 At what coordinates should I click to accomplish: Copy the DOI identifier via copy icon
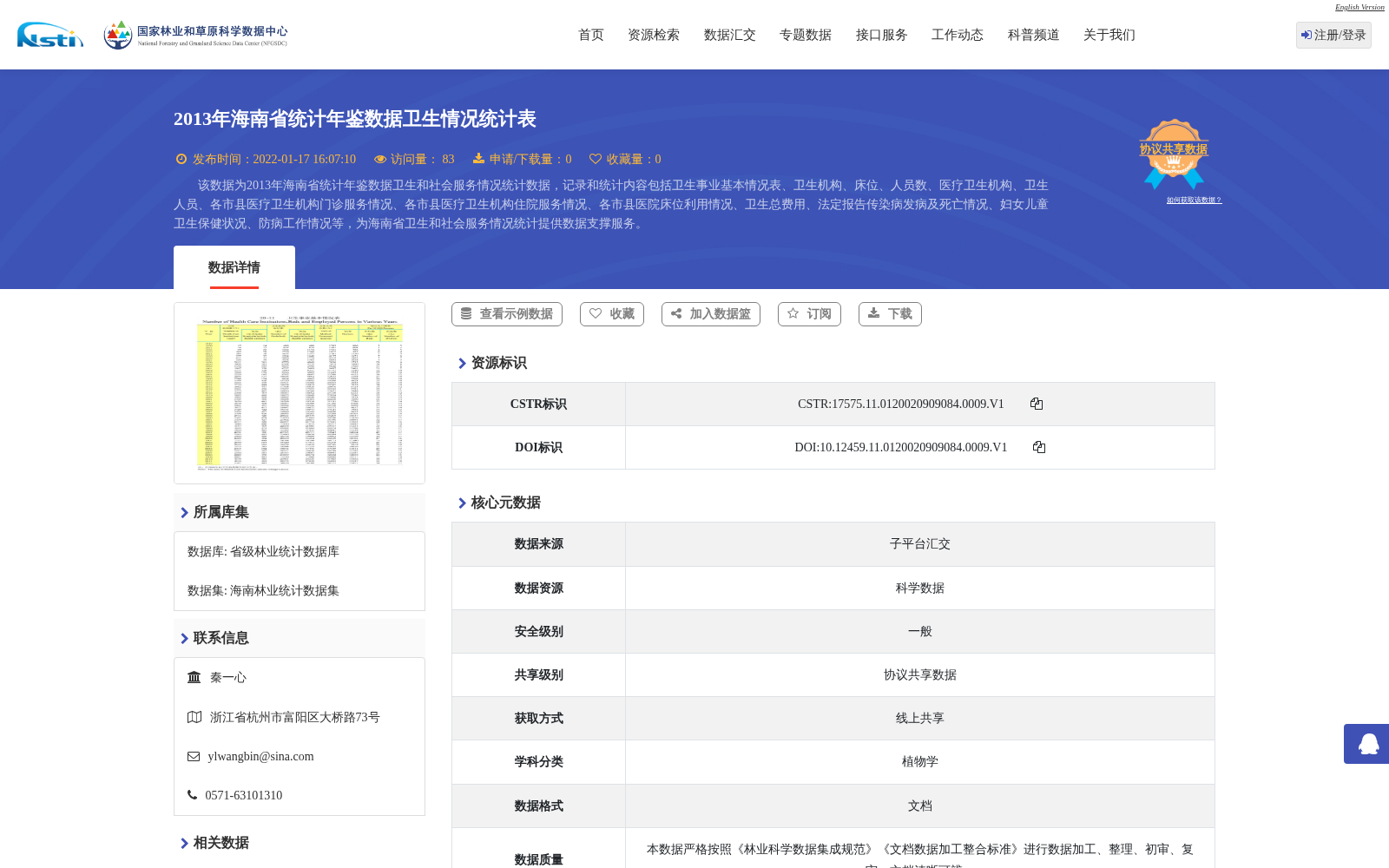coord(1039,447)
